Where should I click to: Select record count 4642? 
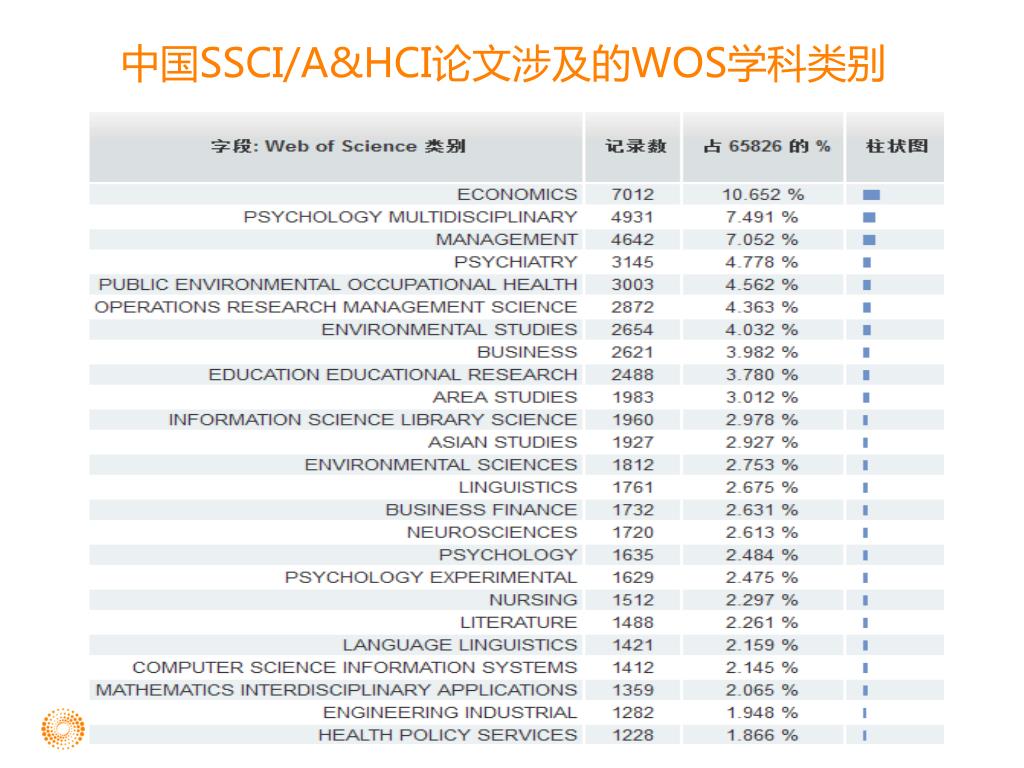632,240
